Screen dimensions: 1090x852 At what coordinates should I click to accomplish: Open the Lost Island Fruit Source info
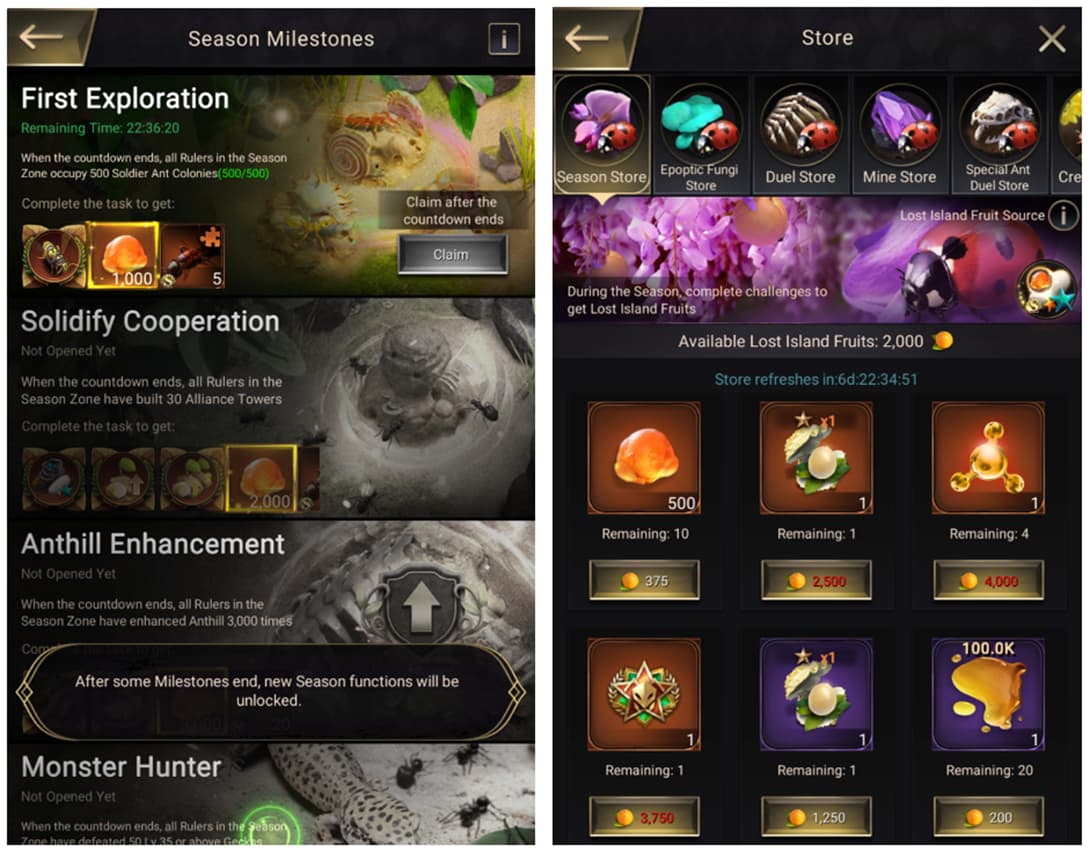1063,215
